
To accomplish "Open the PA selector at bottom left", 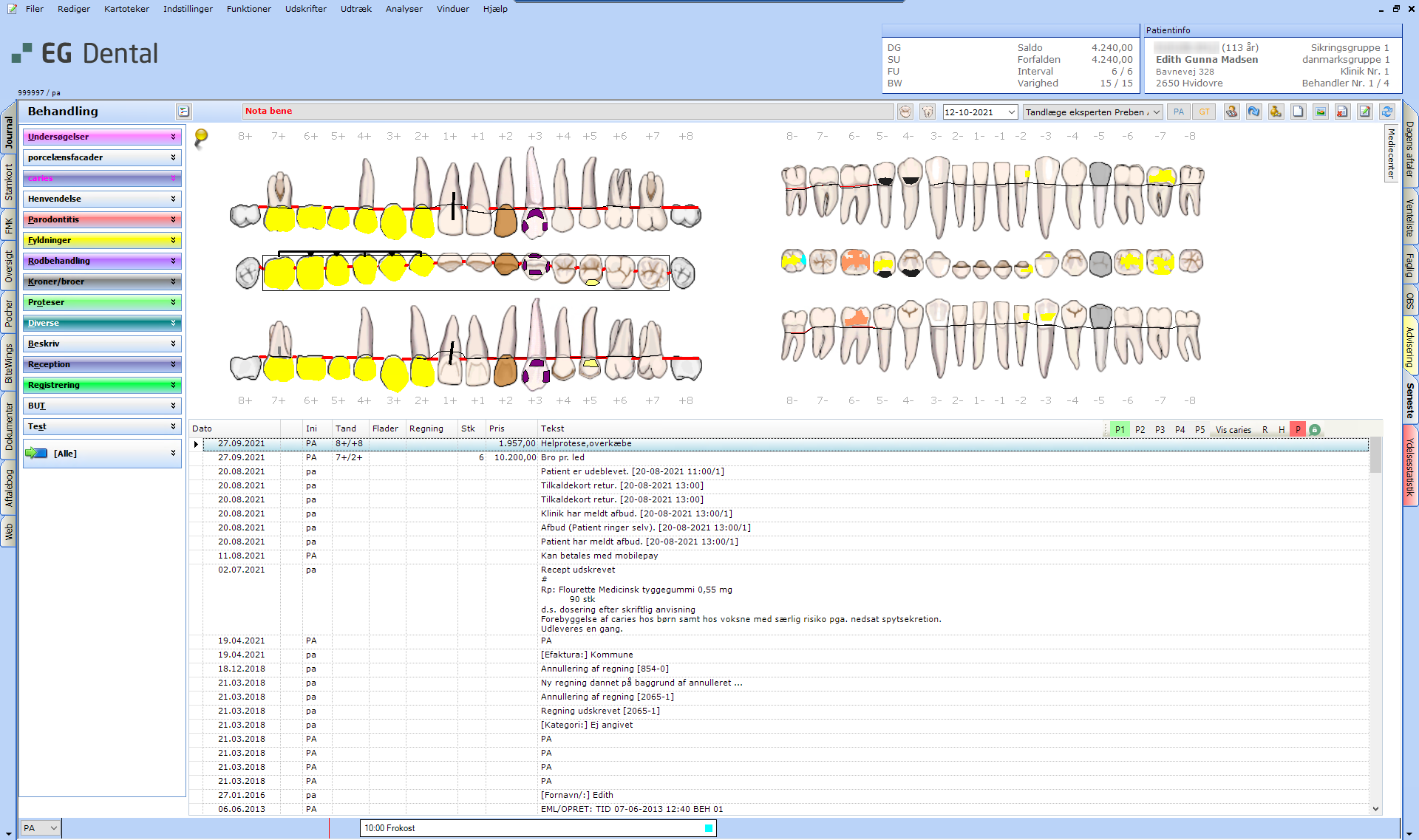I will tap(40, 828).
